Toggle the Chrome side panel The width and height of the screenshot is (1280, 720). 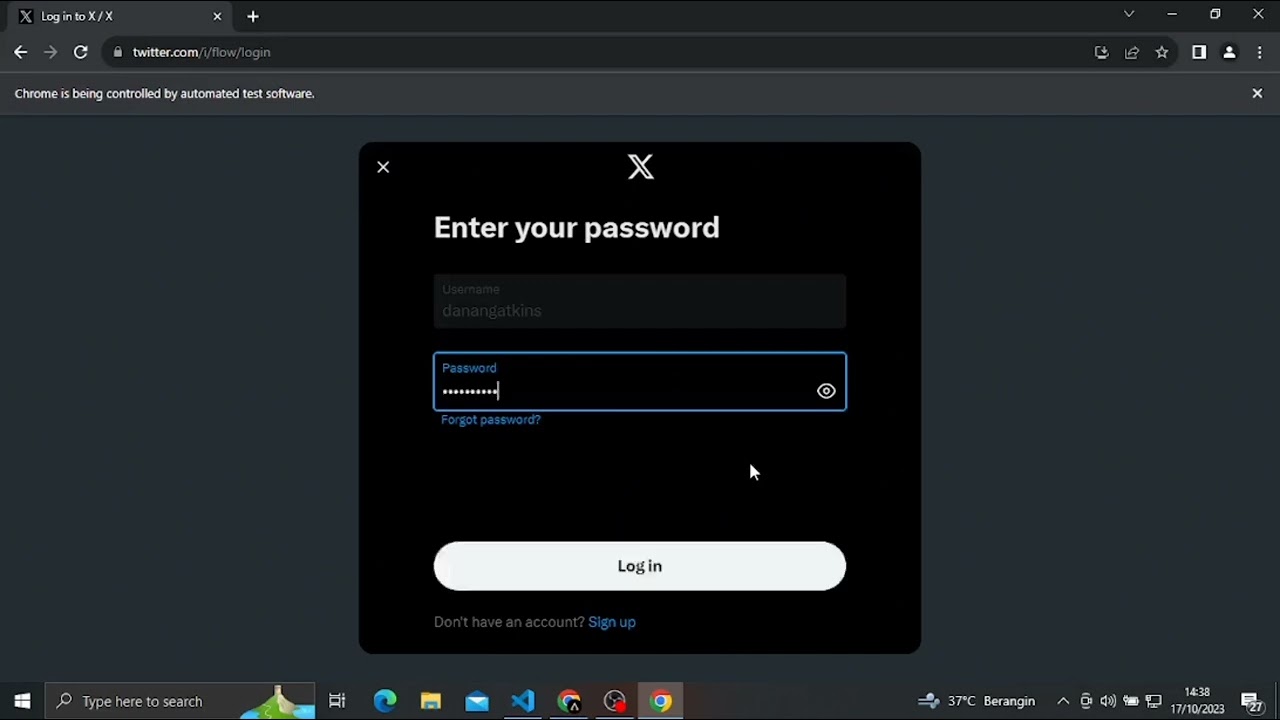point(1199,52)
